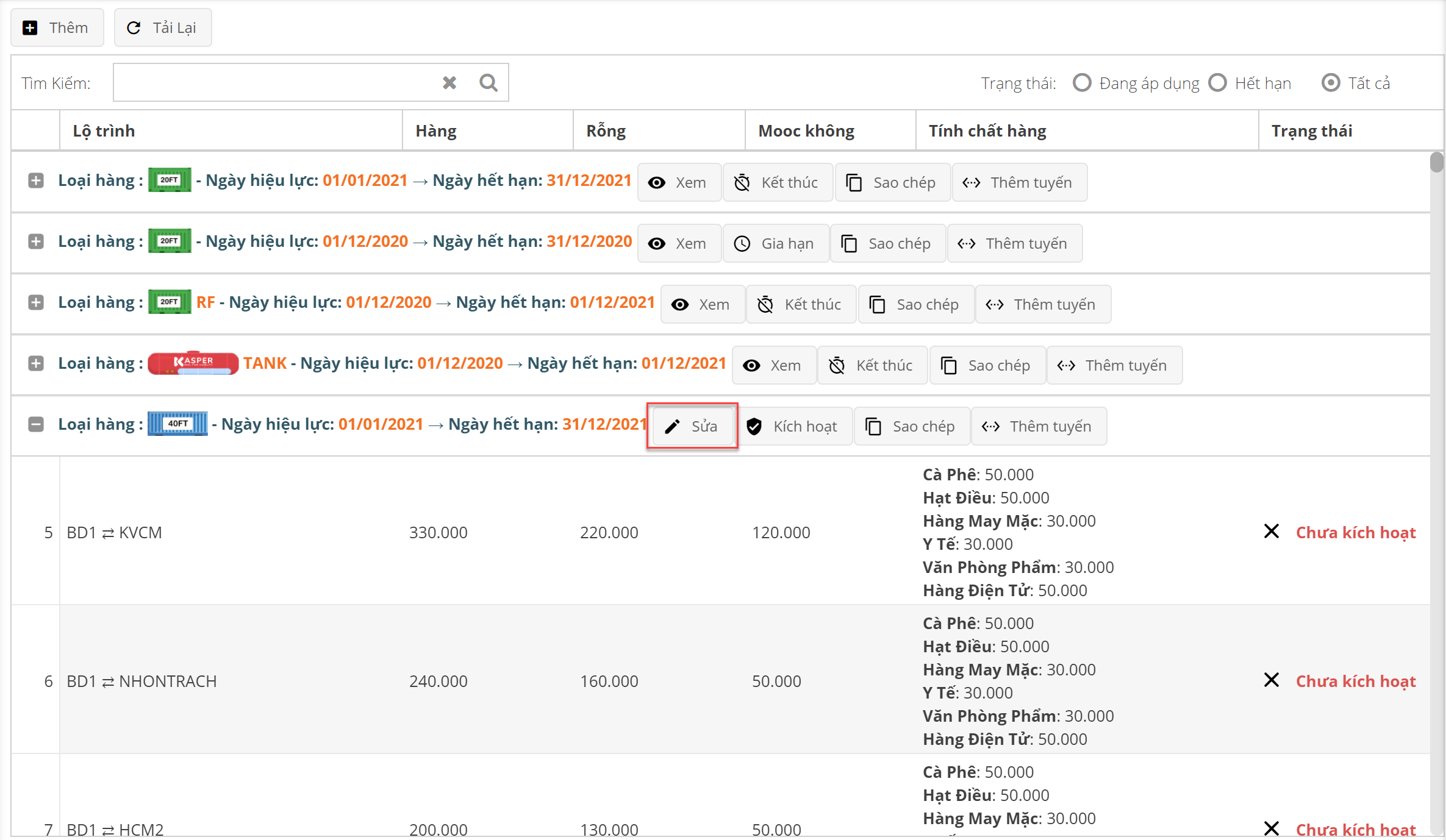Expand the first 20FT row group
The image size is (1446, 840).
click(36, 180)
